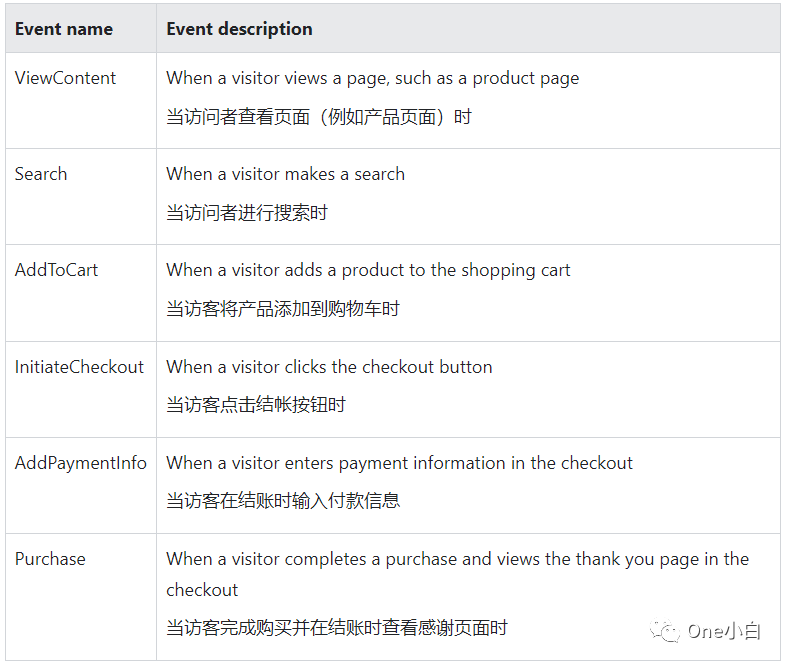Select the Event name column header
Image resolution: width=787 pixels, height=665 pixels.
(x=64, y=29)
